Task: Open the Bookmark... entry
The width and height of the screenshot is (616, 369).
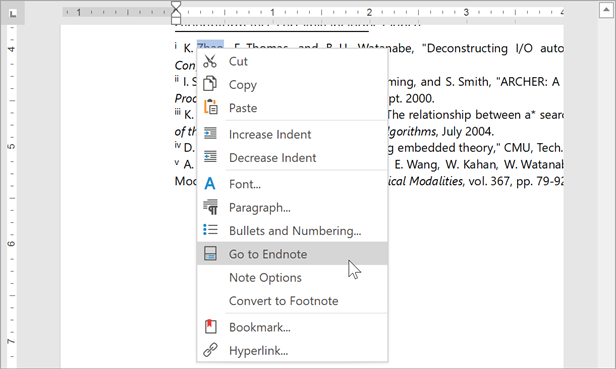Action: 292,327
